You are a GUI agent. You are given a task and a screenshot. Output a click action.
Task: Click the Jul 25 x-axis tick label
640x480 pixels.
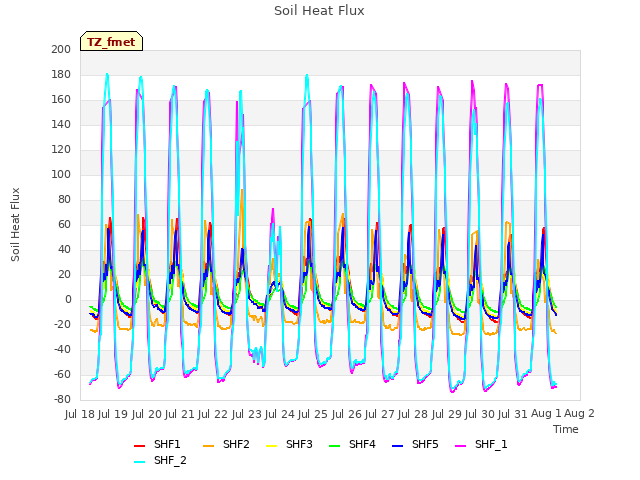[313, 414]
